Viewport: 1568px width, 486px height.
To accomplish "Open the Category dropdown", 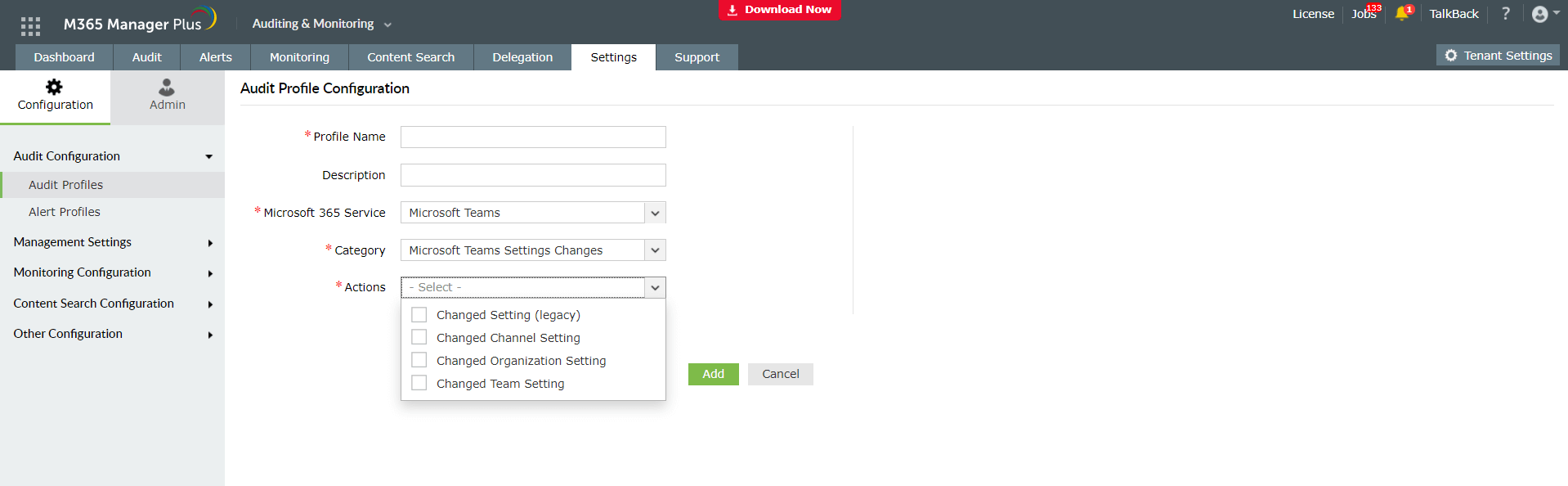I will click(533, 250).
